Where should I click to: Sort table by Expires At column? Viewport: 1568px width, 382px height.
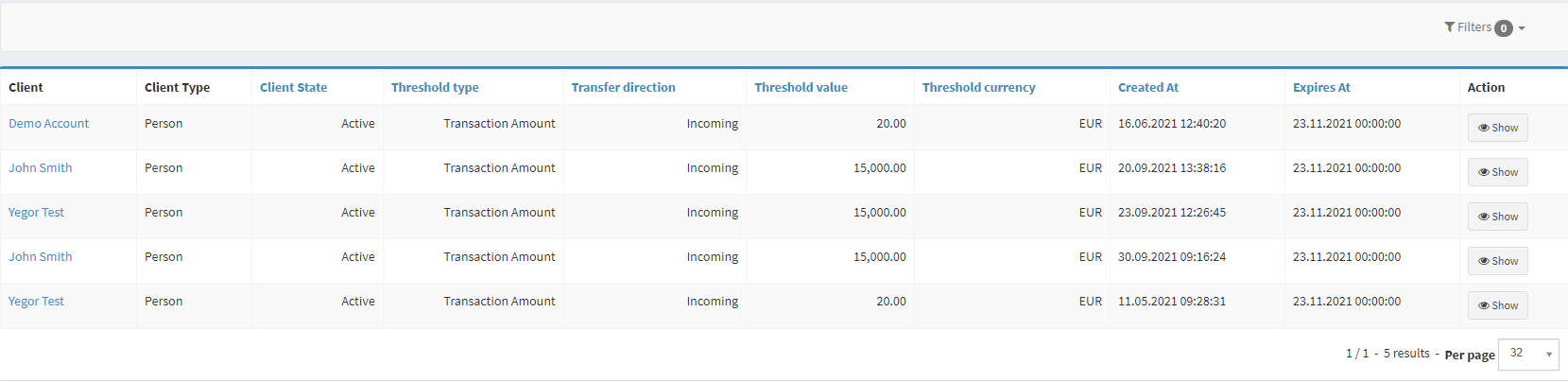(x=1321, y=88)
